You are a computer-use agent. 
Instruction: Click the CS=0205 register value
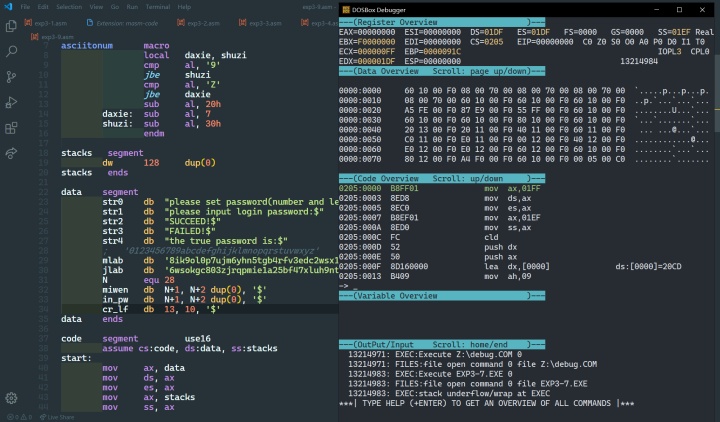486,42
